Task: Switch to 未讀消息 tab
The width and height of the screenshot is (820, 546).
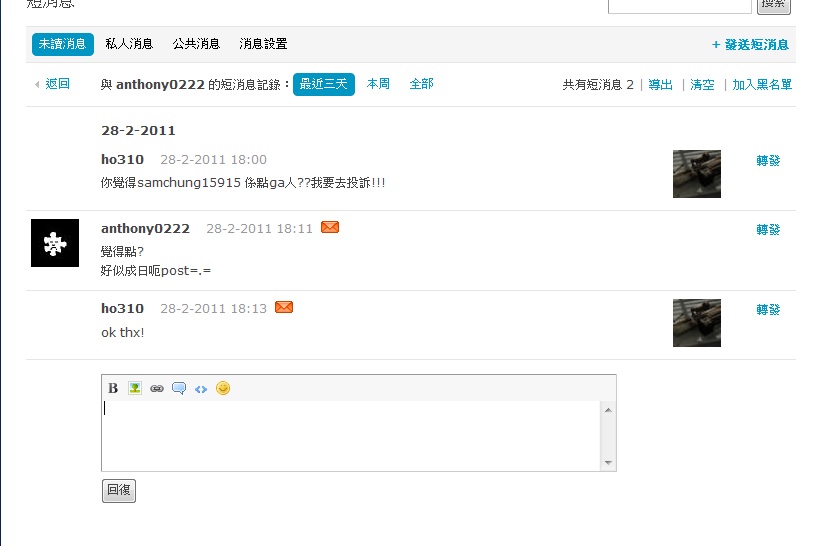Action: pyautogui.click(x=63, y=44)
